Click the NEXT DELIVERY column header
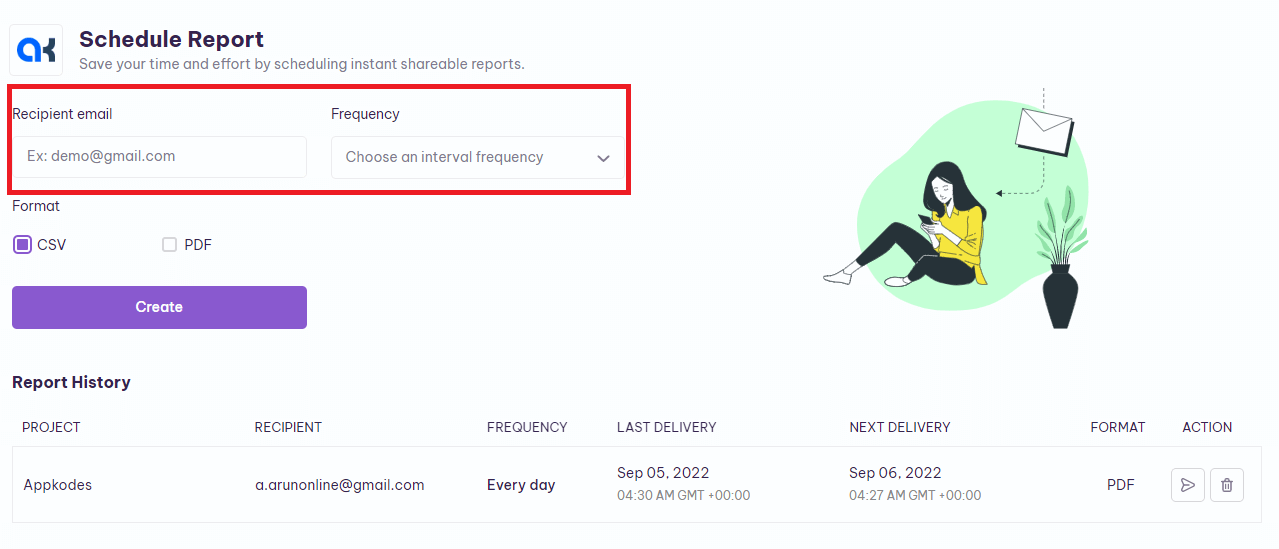Screen dimensions: 1279x549 899,427
